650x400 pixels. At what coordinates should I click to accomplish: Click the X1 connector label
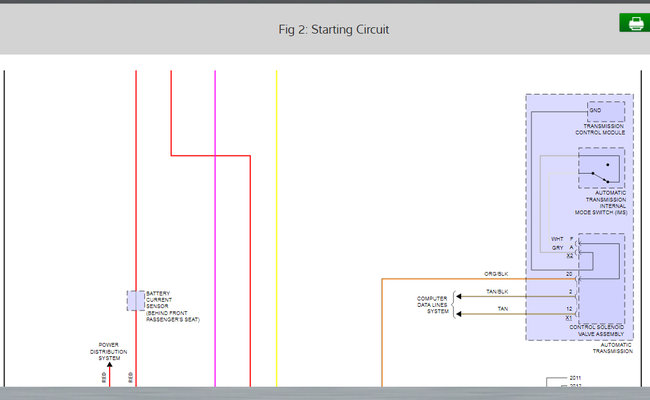[x=569, y=318]
